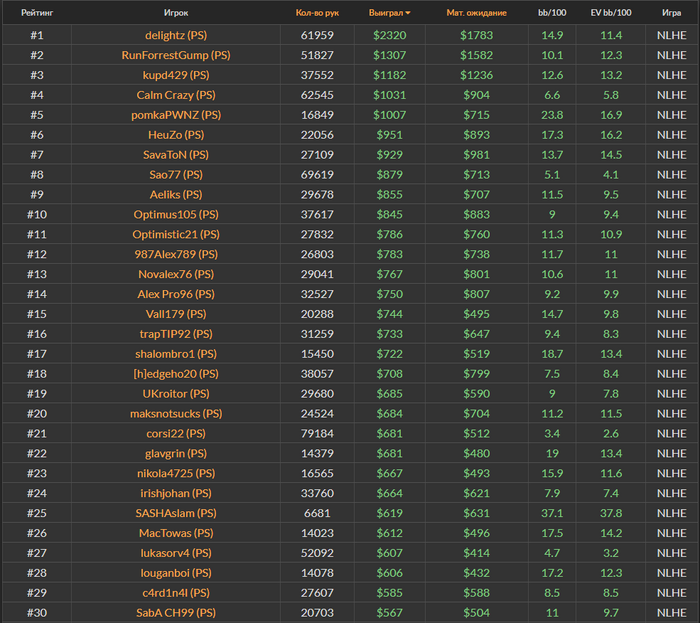Select rank #15 row number
Image resolution: width=700 pixels, height=623 pixels.
pos(38,314)
